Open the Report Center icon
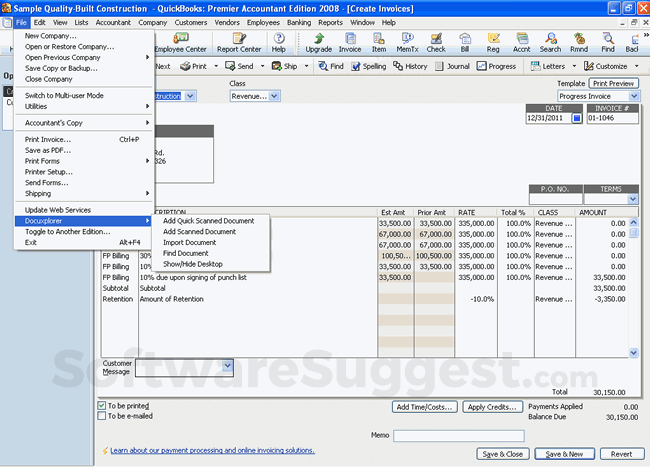This screenshot has width=650, height=467. pos(238,43)
